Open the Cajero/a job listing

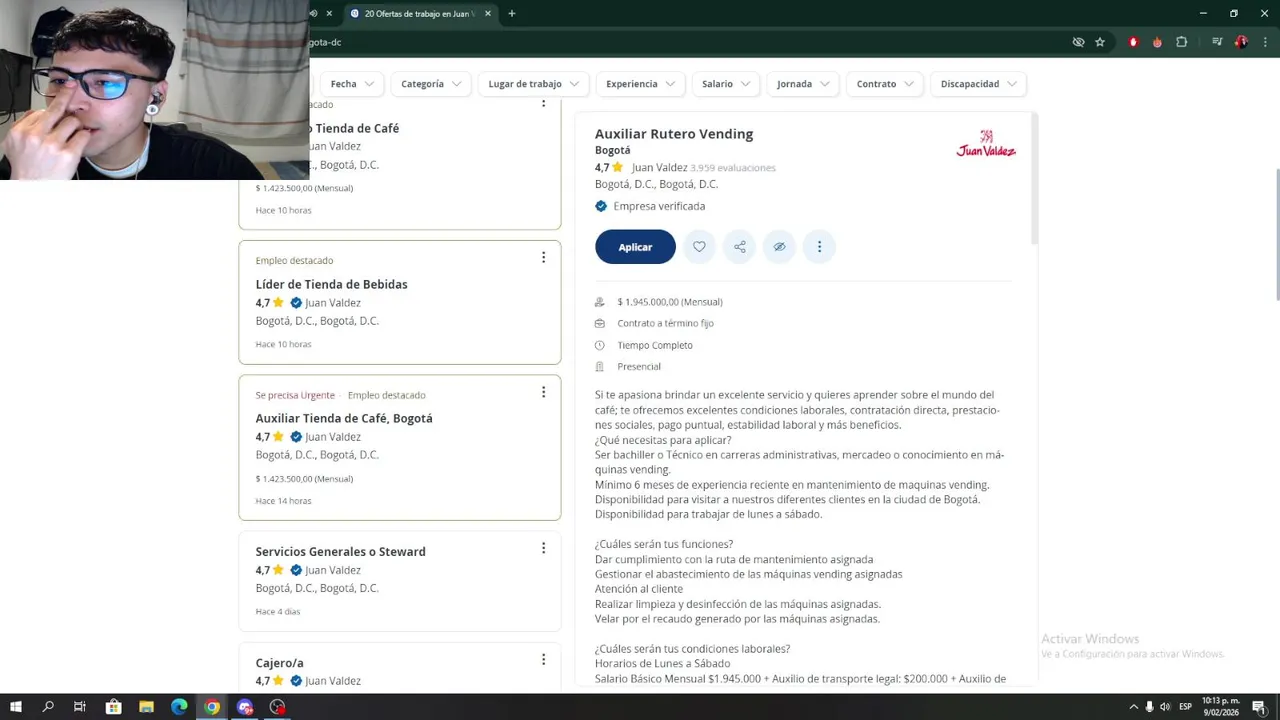tap(279, 663)
